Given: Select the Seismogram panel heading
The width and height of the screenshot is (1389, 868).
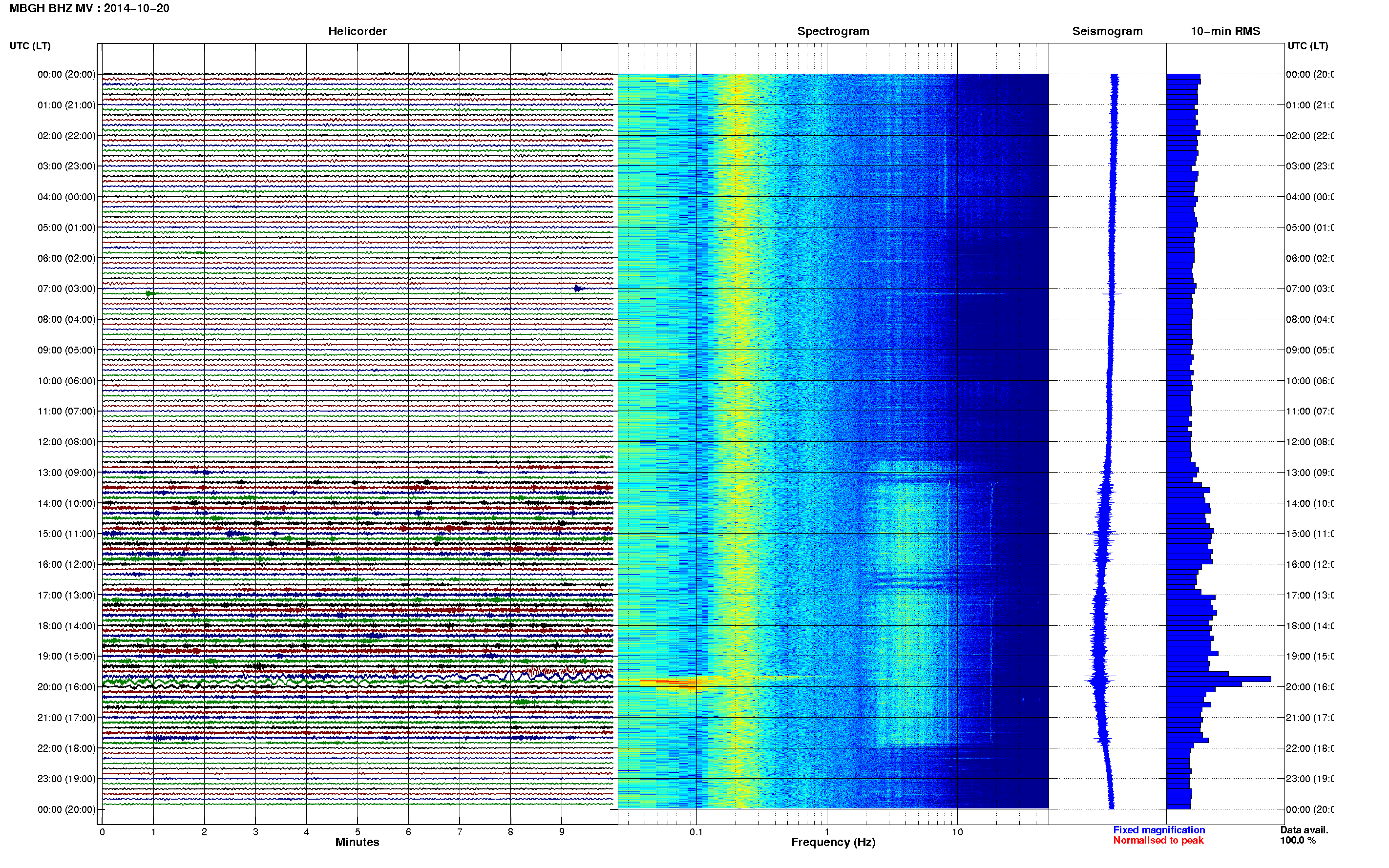Looking at the screenshot, I should [x=1107, y=32].
